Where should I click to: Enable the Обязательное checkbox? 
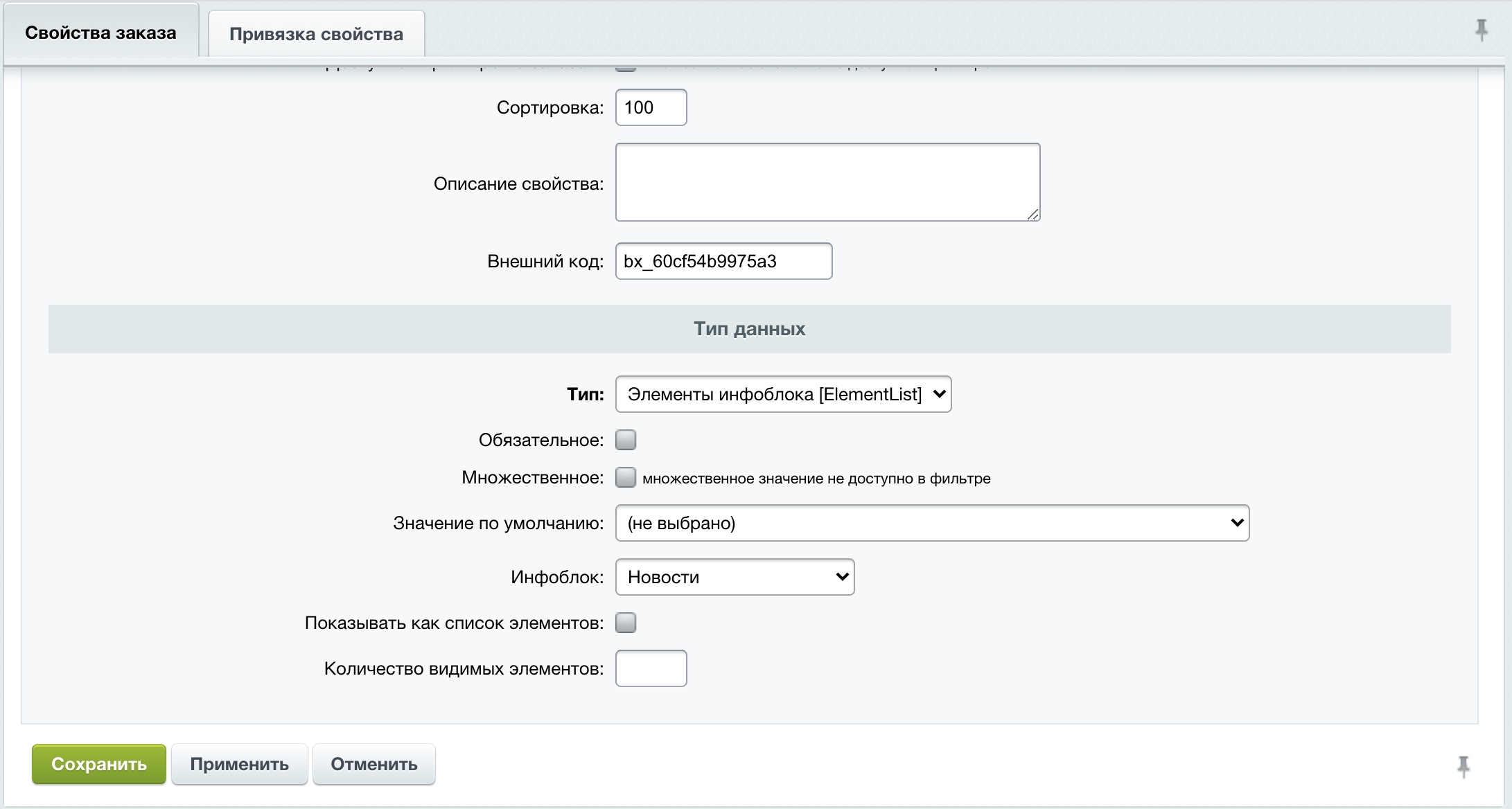point(626,440)
